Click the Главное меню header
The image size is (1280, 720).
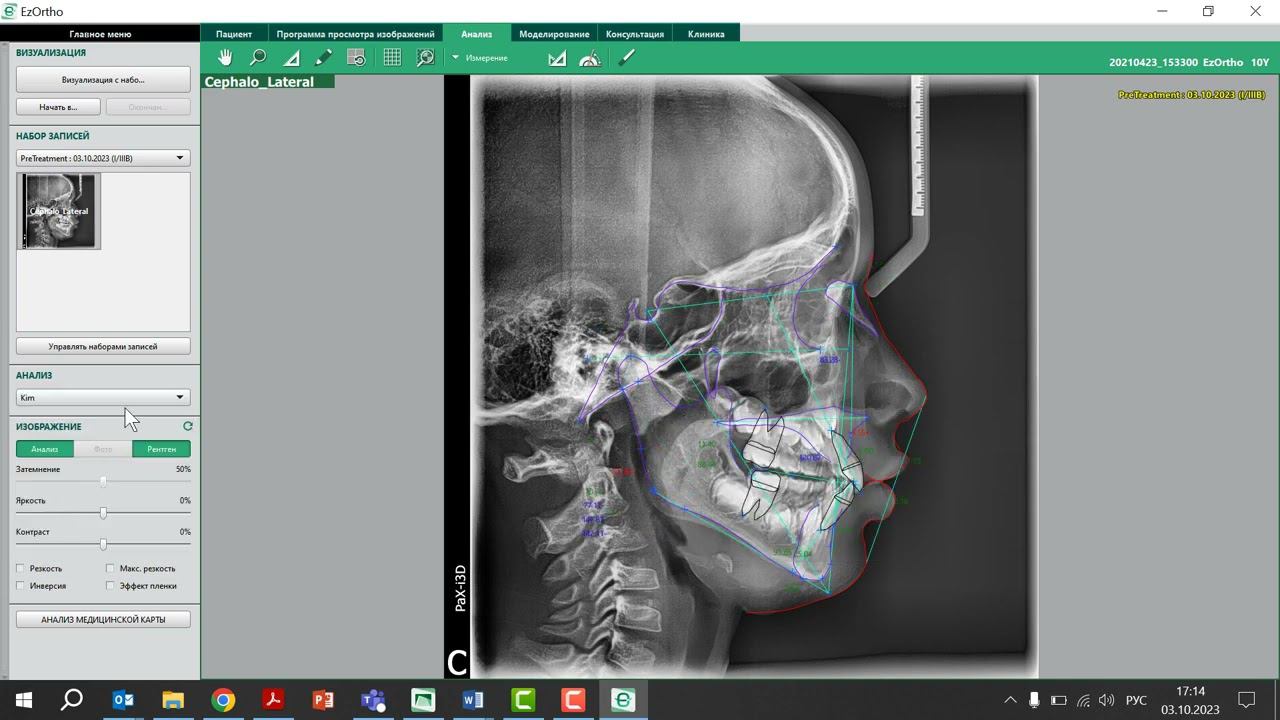[101, 33]
